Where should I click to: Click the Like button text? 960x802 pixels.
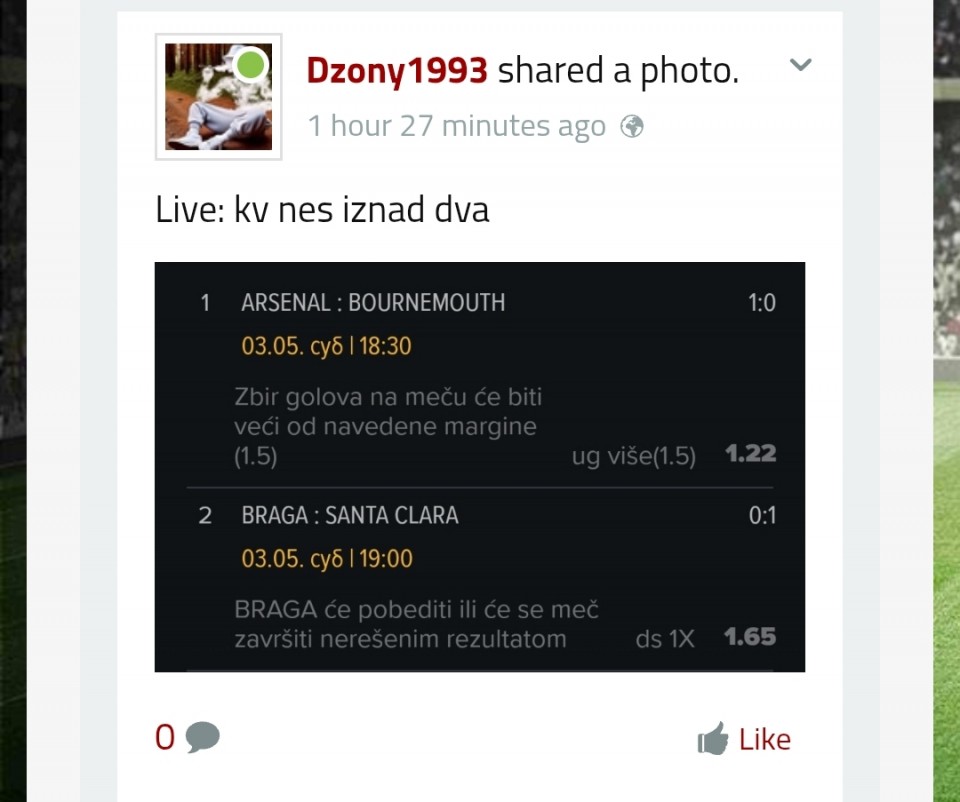coord(765,740)
